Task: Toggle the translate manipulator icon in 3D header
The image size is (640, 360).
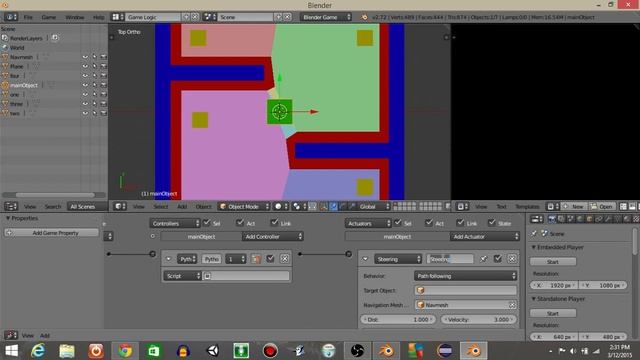Action: coord(333,207)
